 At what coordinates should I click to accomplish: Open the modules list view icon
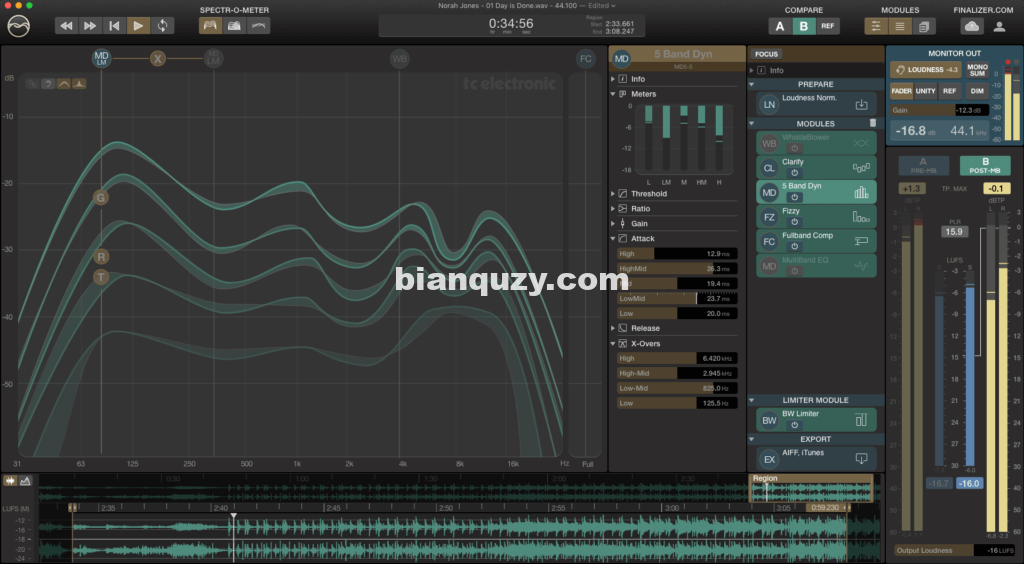(900, 26)
